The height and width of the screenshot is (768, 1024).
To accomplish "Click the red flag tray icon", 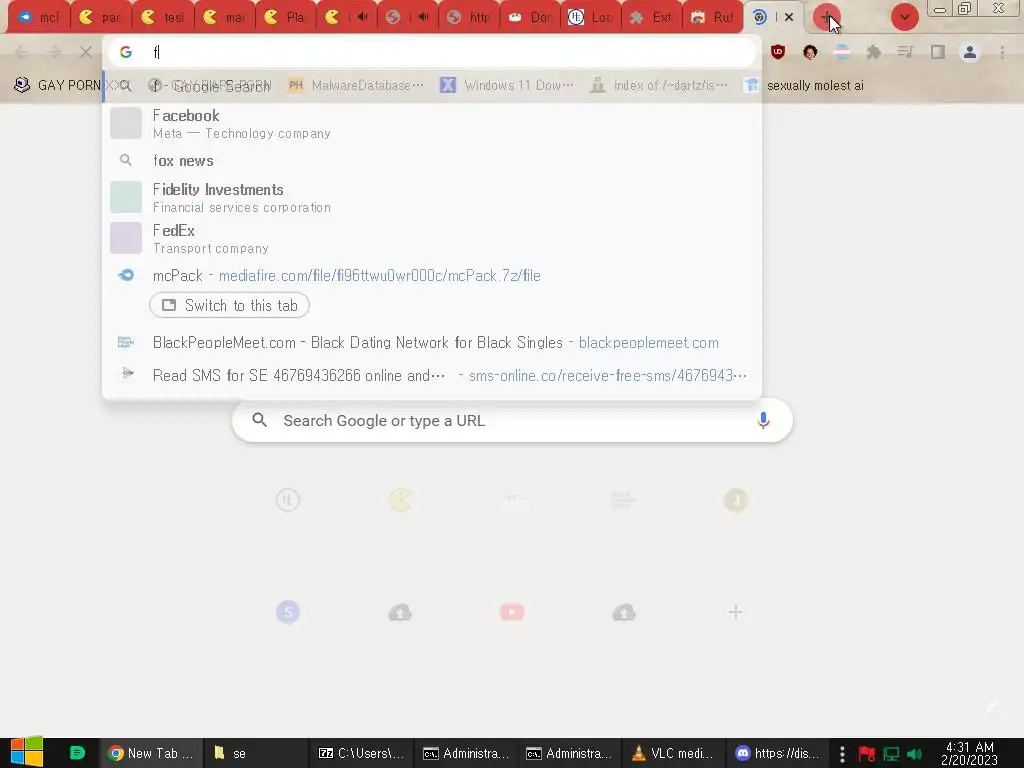I will click(x=867, y=754).
